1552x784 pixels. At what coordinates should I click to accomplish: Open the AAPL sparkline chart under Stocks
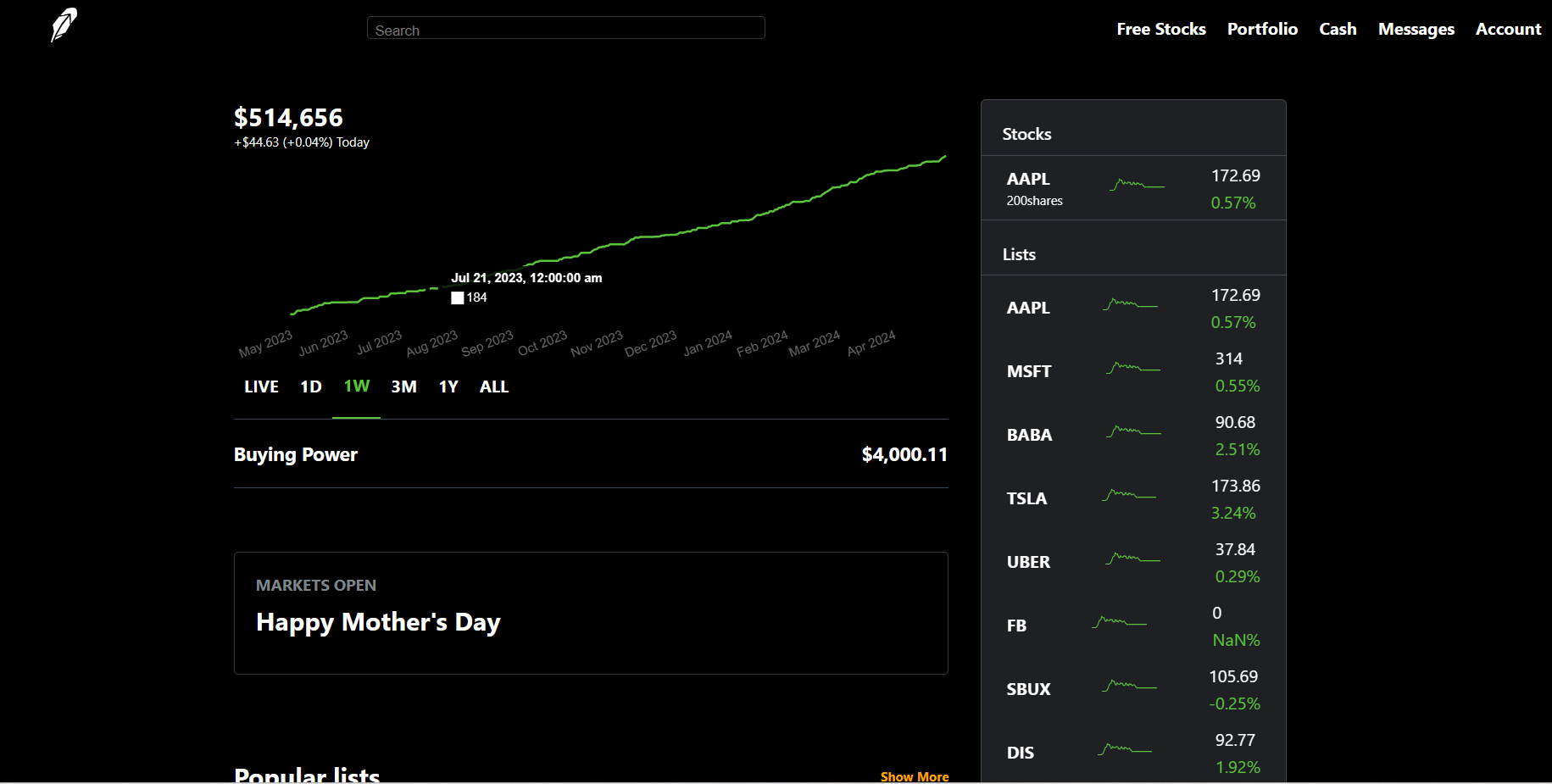(1138, 183)
